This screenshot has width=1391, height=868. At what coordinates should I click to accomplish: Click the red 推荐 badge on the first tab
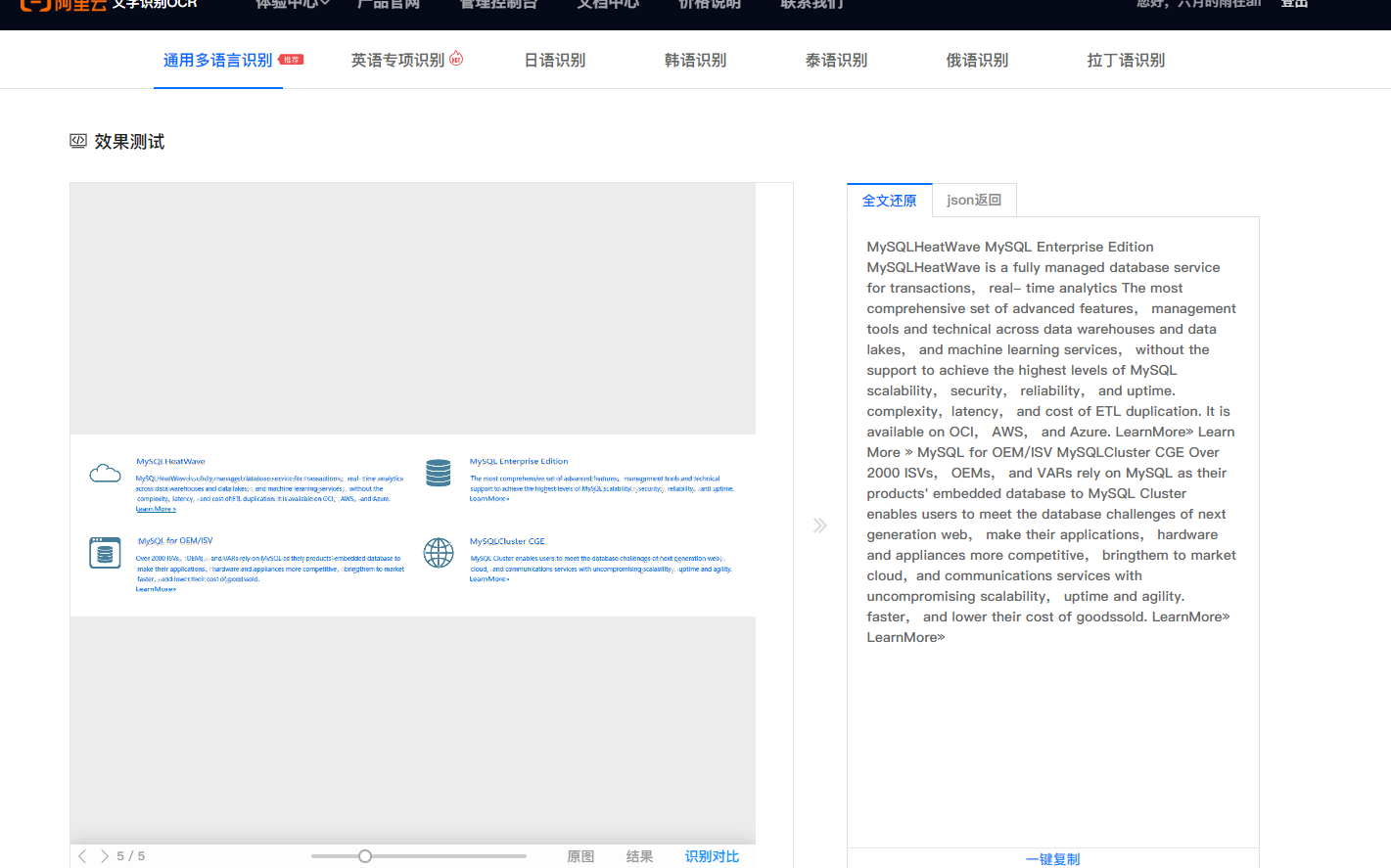291,60
